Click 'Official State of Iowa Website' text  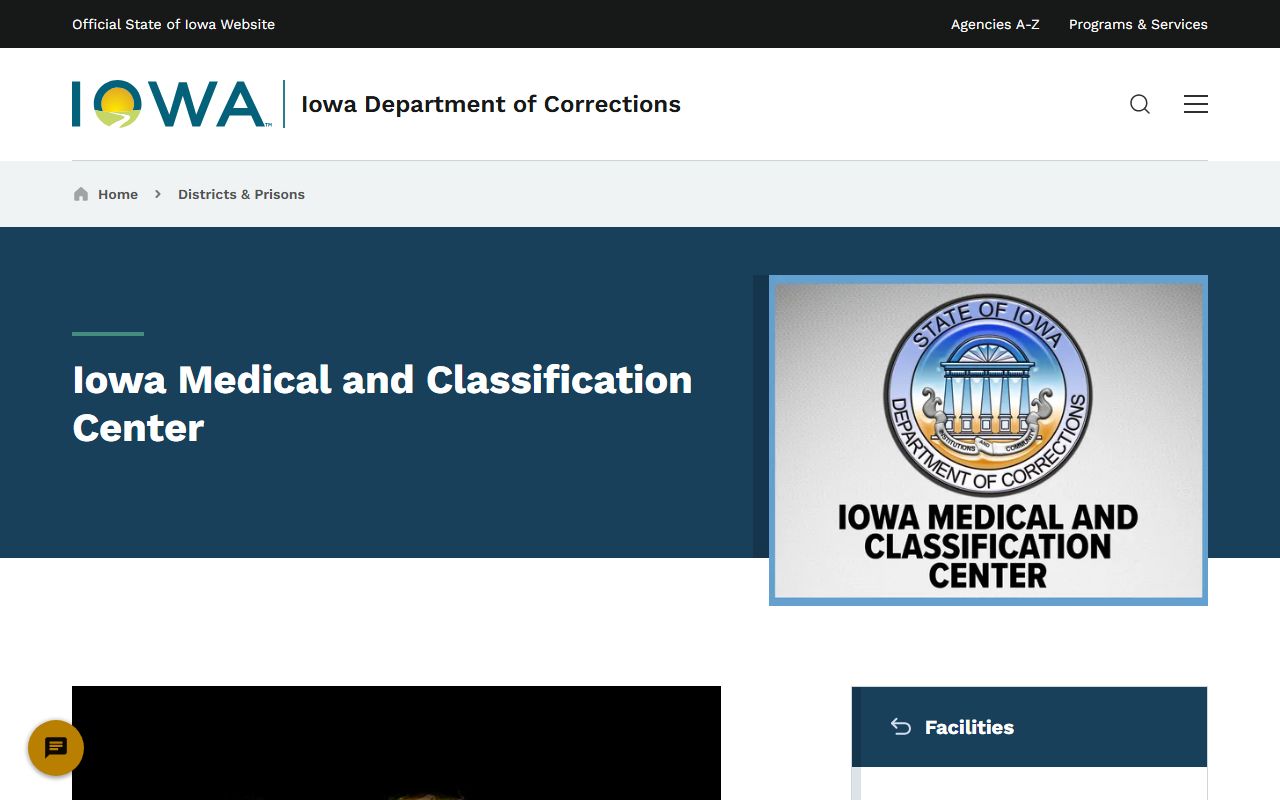click(x=173, y=24)
